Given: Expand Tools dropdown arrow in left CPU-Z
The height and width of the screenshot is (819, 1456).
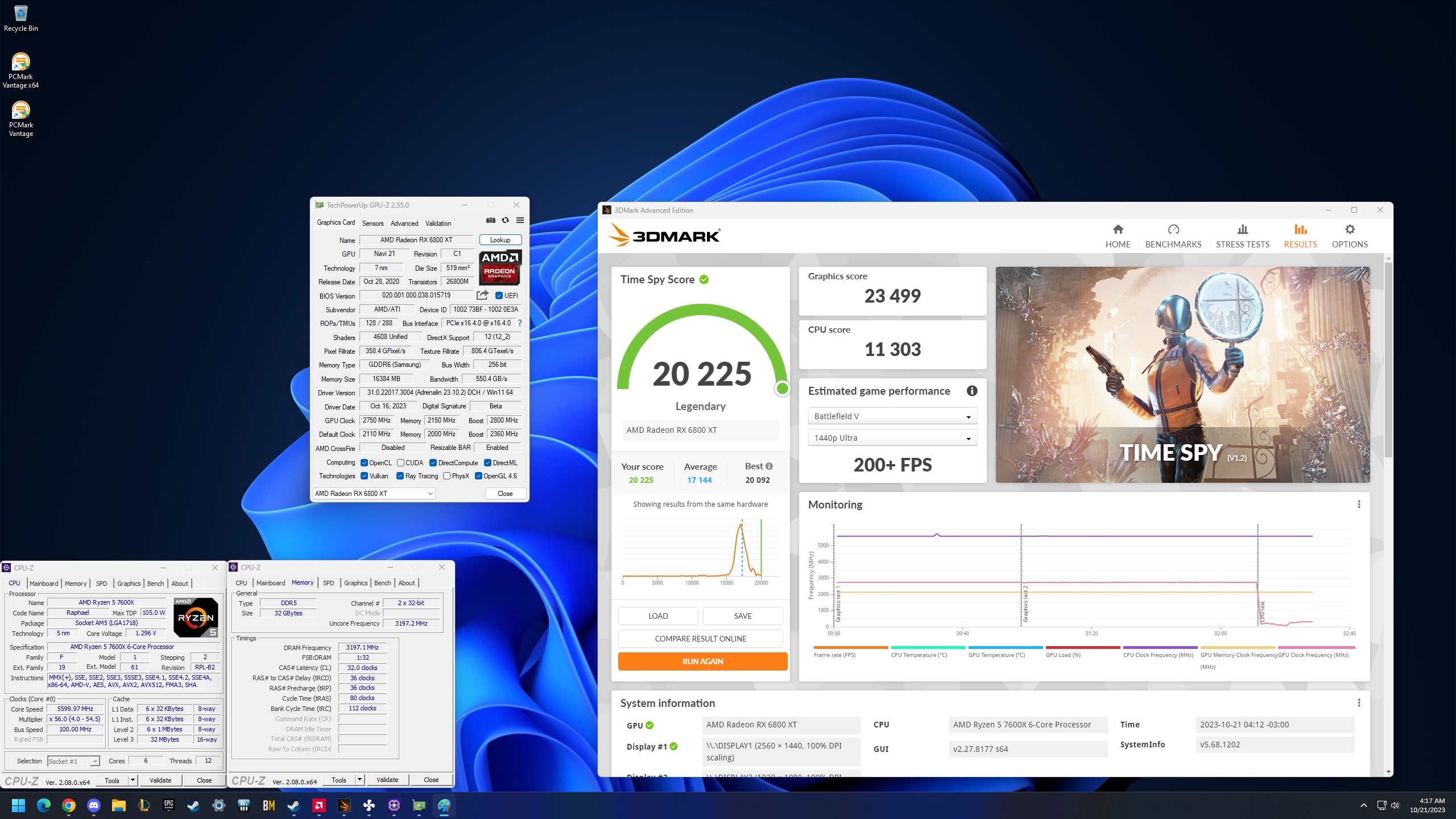Looking at the screenshot, I should 133,780.
